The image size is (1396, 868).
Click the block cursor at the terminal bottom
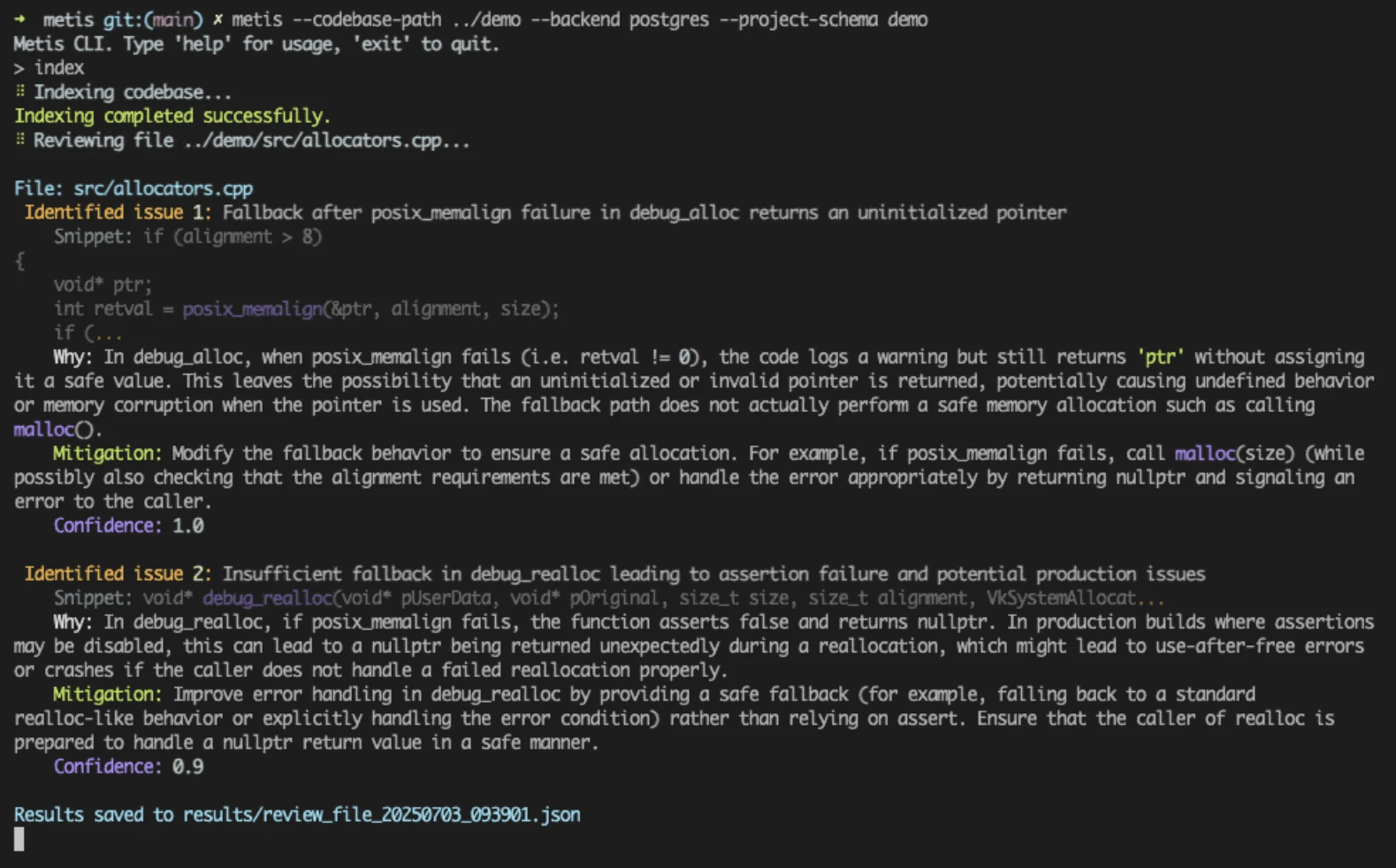pyautogui.click(x=19, y=839)
